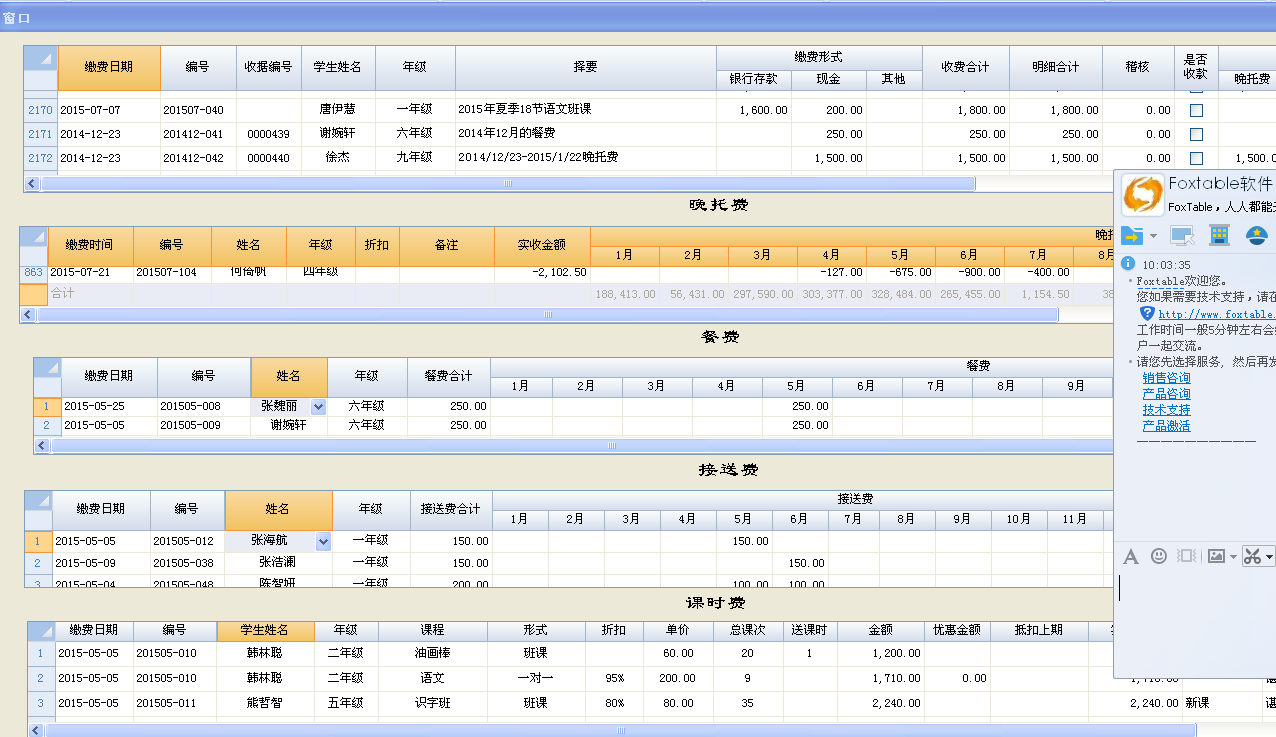This screenshot has width=1276, height=737.
Task: Click the Foxtable orange logo in chat window
Action: click(1142, 195)
